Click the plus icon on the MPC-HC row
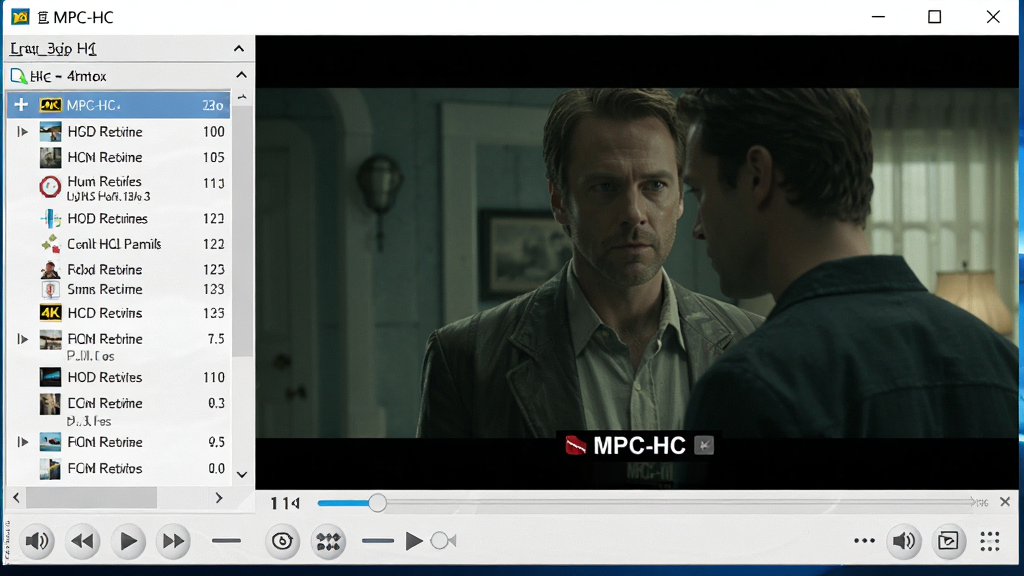Image resolution: width=1024 pixels, height=576 pixels. click(x=21, y=104)
